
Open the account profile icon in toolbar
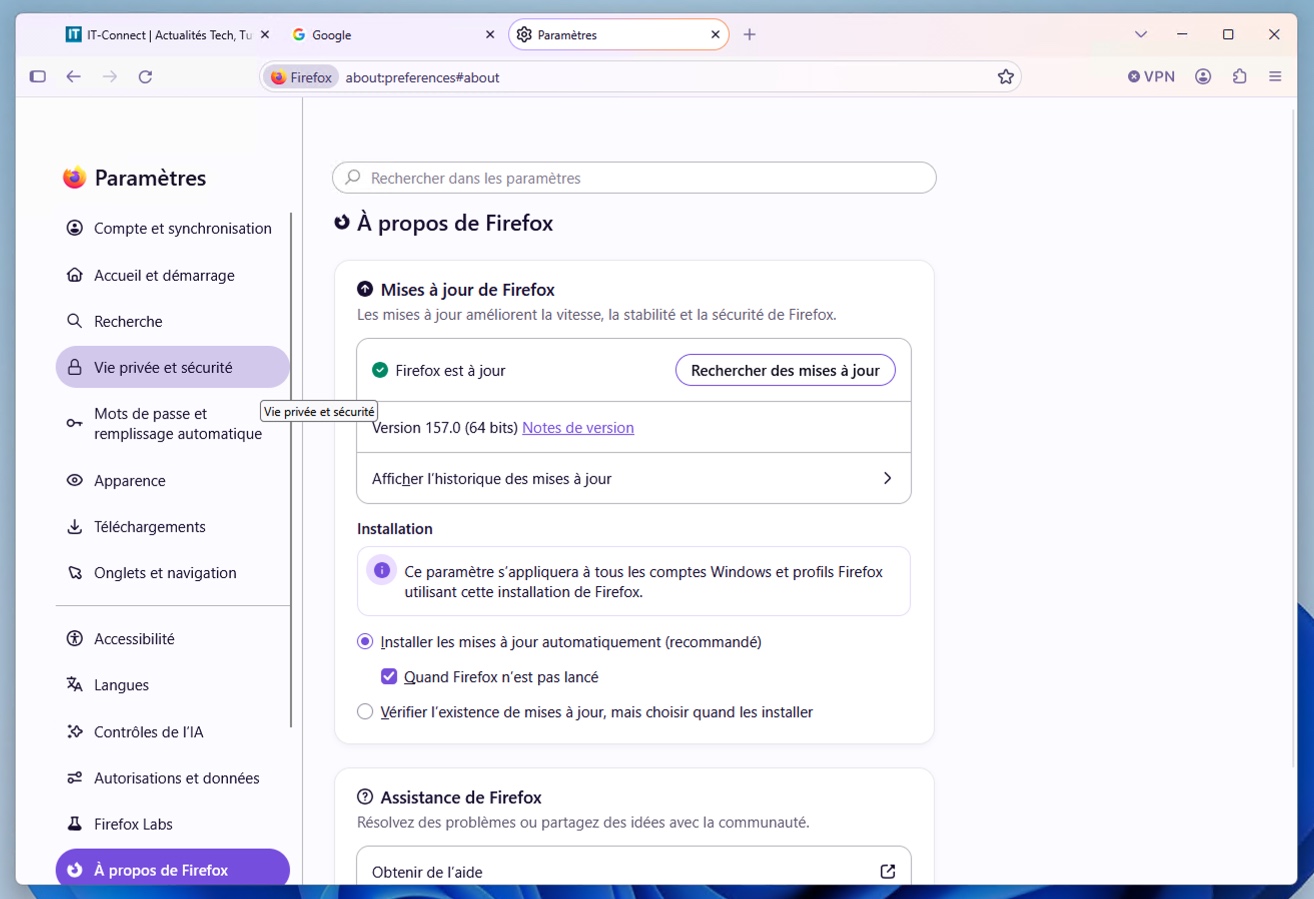[1203, 77]
